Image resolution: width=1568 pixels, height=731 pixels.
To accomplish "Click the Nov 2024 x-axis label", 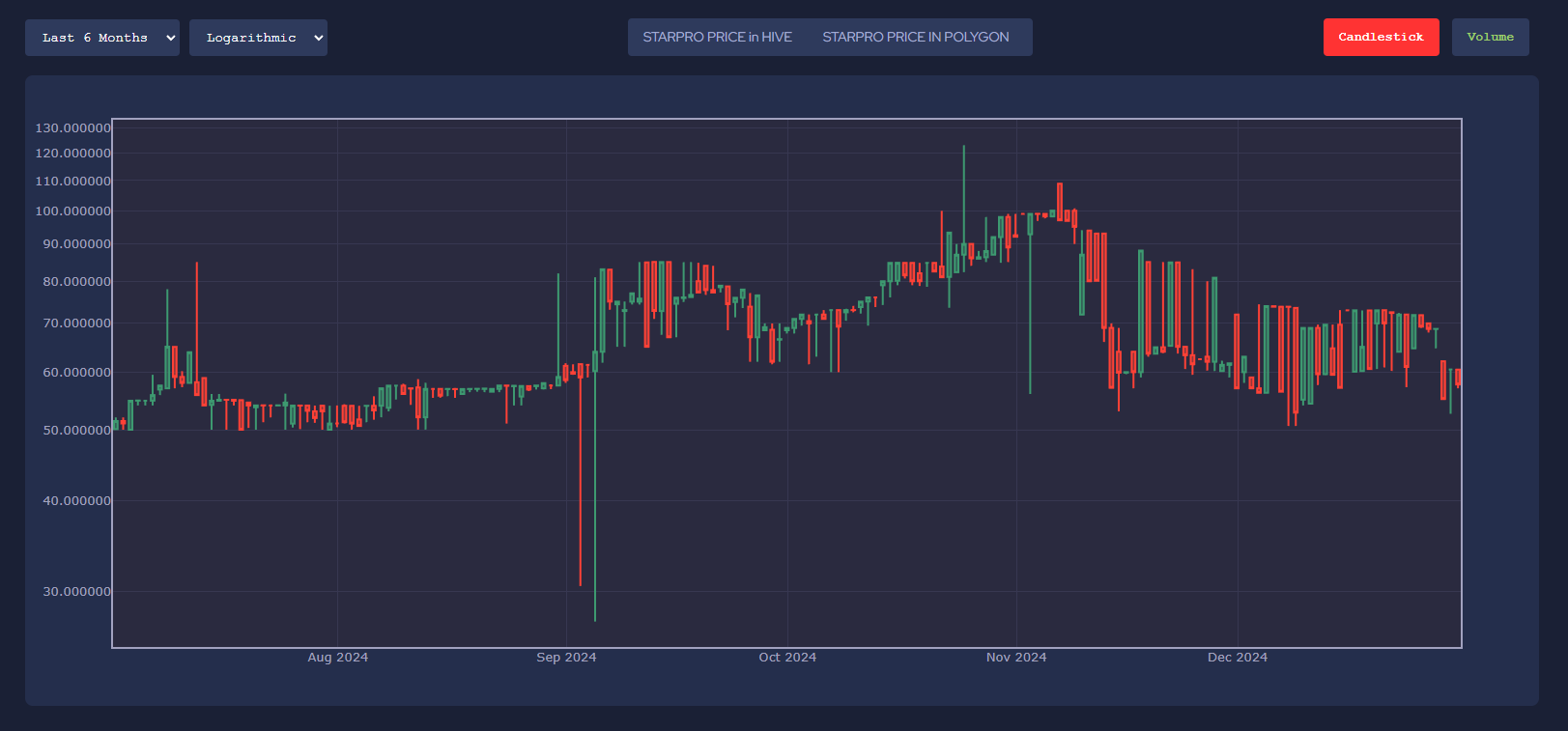I will (1016, 658).
